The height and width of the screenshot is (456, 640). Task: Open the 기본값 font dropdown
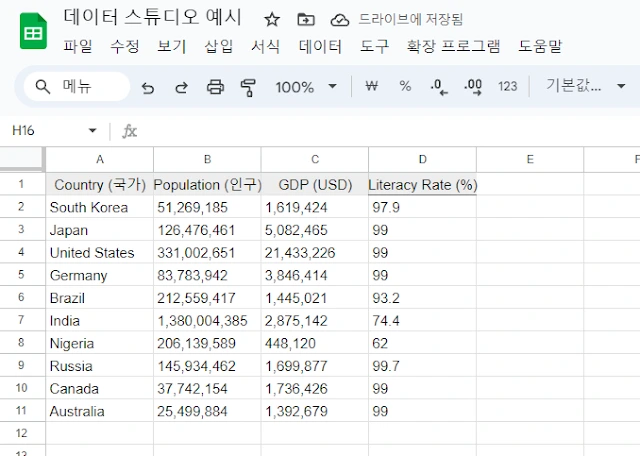click(586, 86)
